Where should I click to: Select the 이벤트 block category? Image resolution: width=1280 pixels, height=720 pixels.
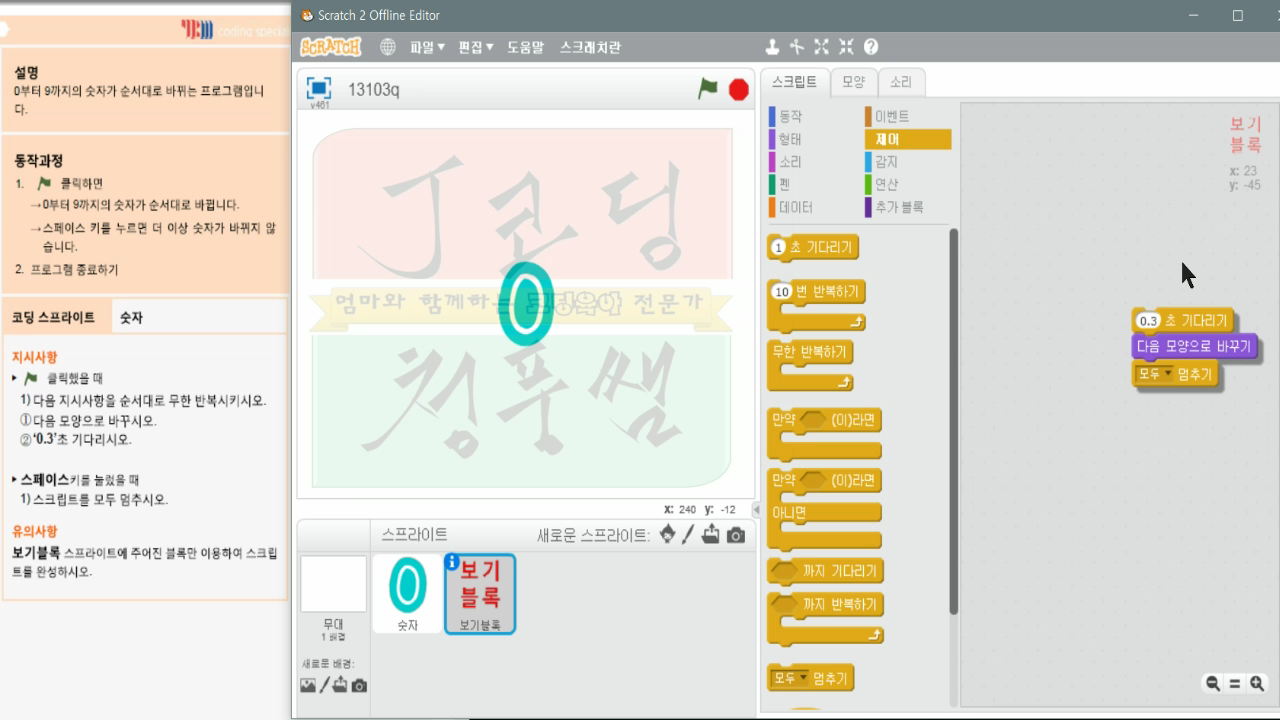coord(887,116)
